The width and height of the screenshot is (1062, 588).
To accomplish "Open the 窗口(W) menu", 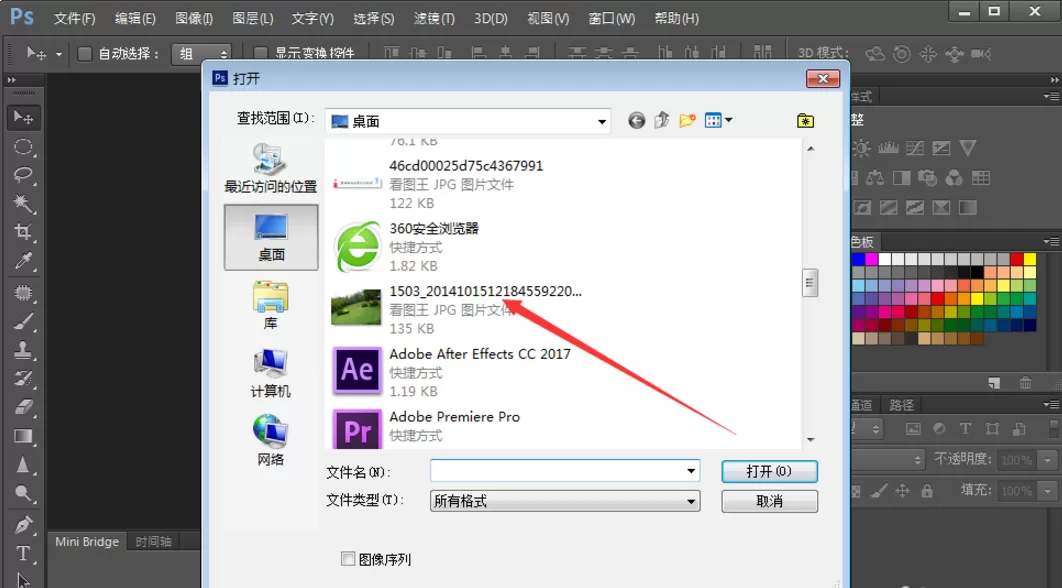I will pyautogui.click(x=612, y=18).
